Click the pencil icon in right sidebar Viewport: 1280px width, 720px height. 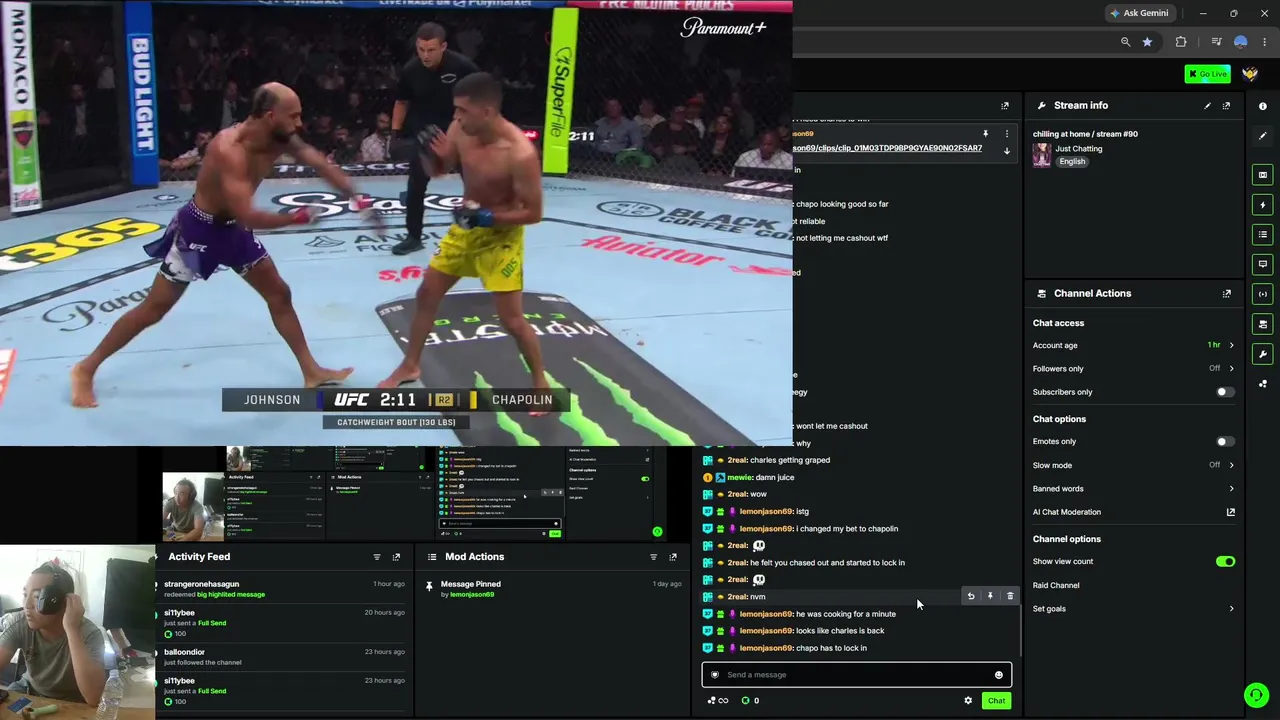click(x=1263, y=135)
